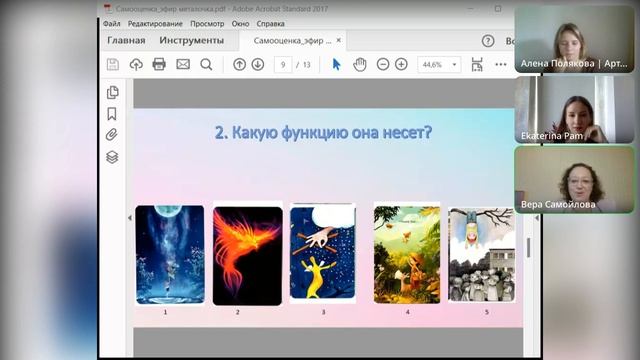Switch to the Главная tab
Screen dimensions: 640x360
point(126,40)
